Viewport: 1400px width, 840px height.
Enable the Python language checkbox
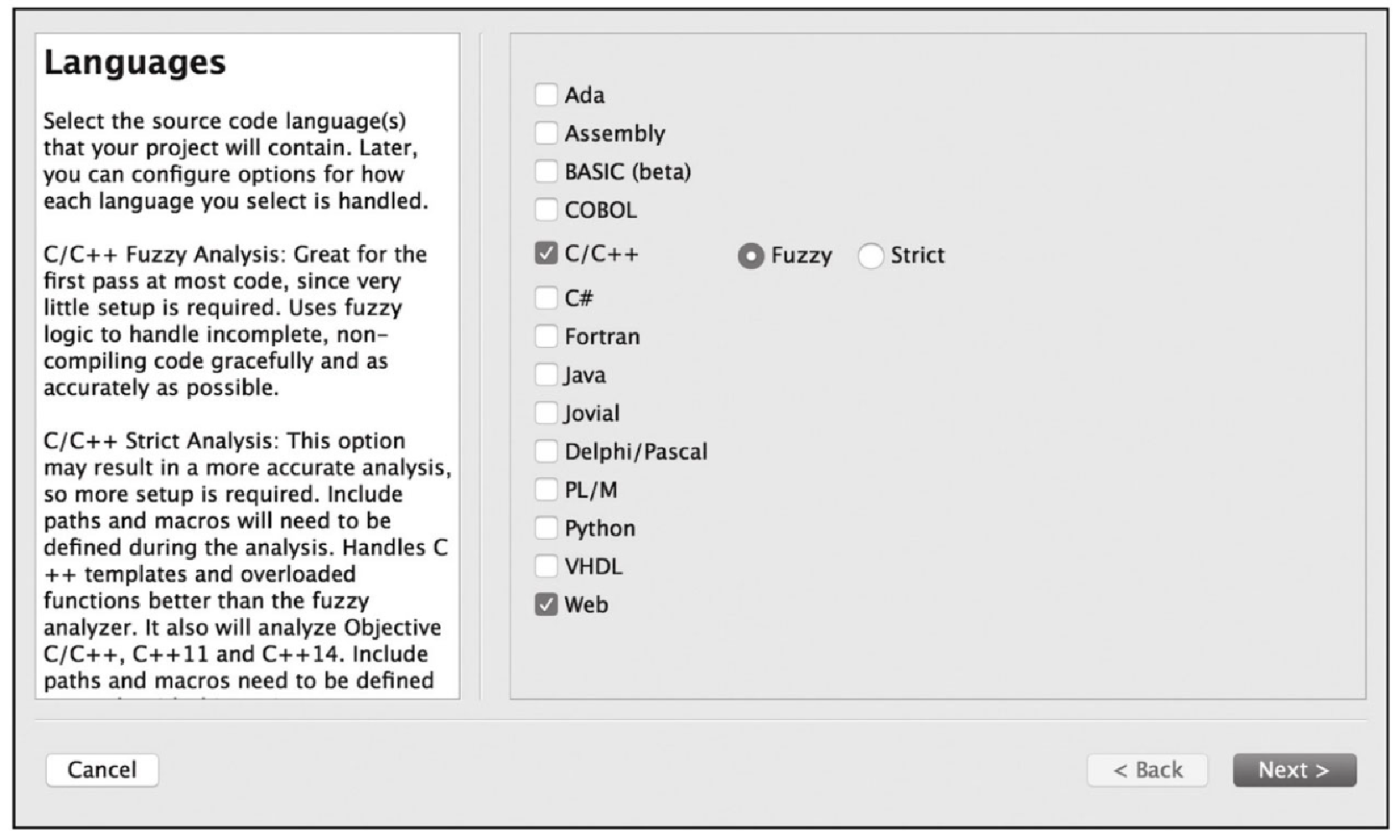click(546, 528)
